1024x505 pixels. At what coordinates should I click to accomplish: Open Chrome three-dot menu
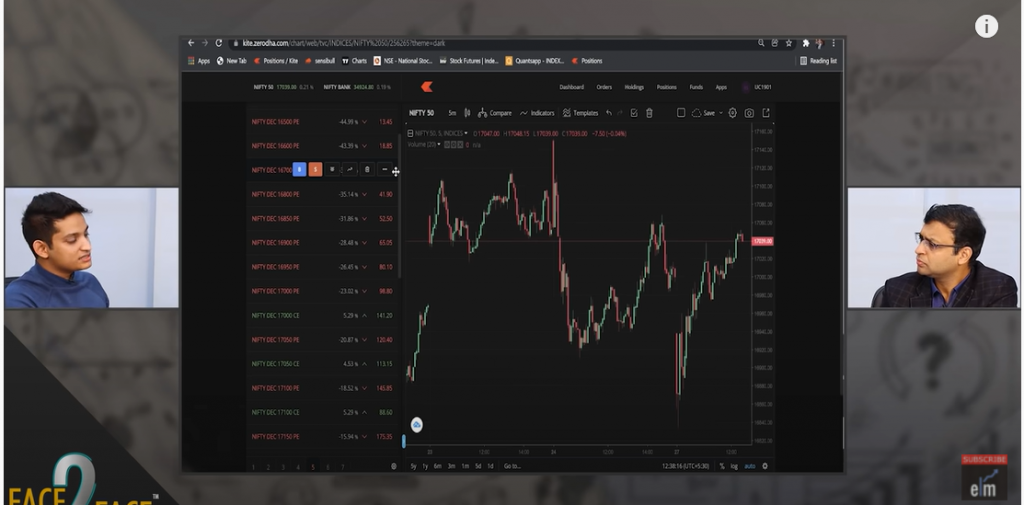[x=833, y=43]
